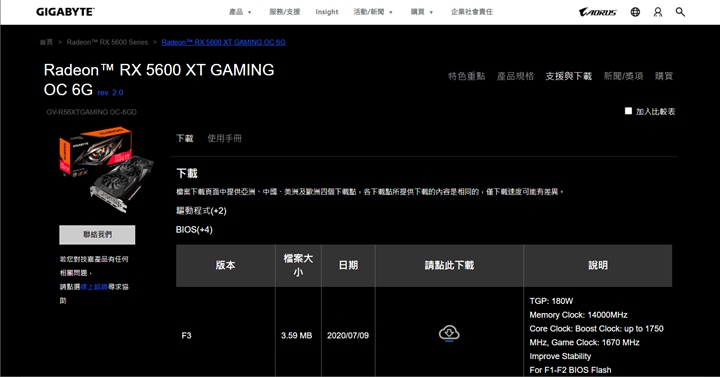Click the graphics card product thumbnail
The width and height of the screenshot is (720, 377).
[x=106, y=170]
